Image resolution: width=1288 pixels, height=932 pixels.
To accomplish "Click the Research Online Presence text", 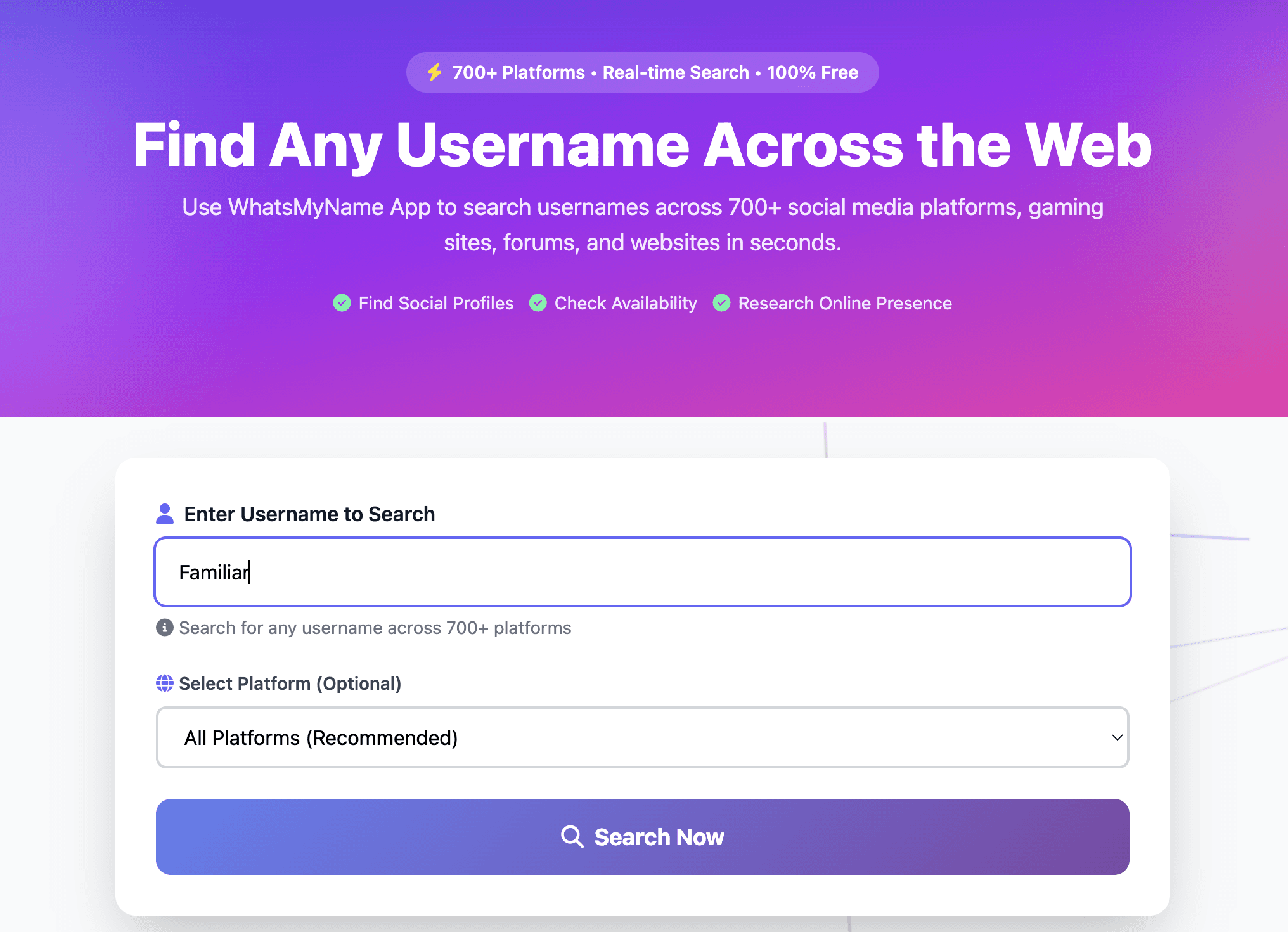I will (845, 303).
